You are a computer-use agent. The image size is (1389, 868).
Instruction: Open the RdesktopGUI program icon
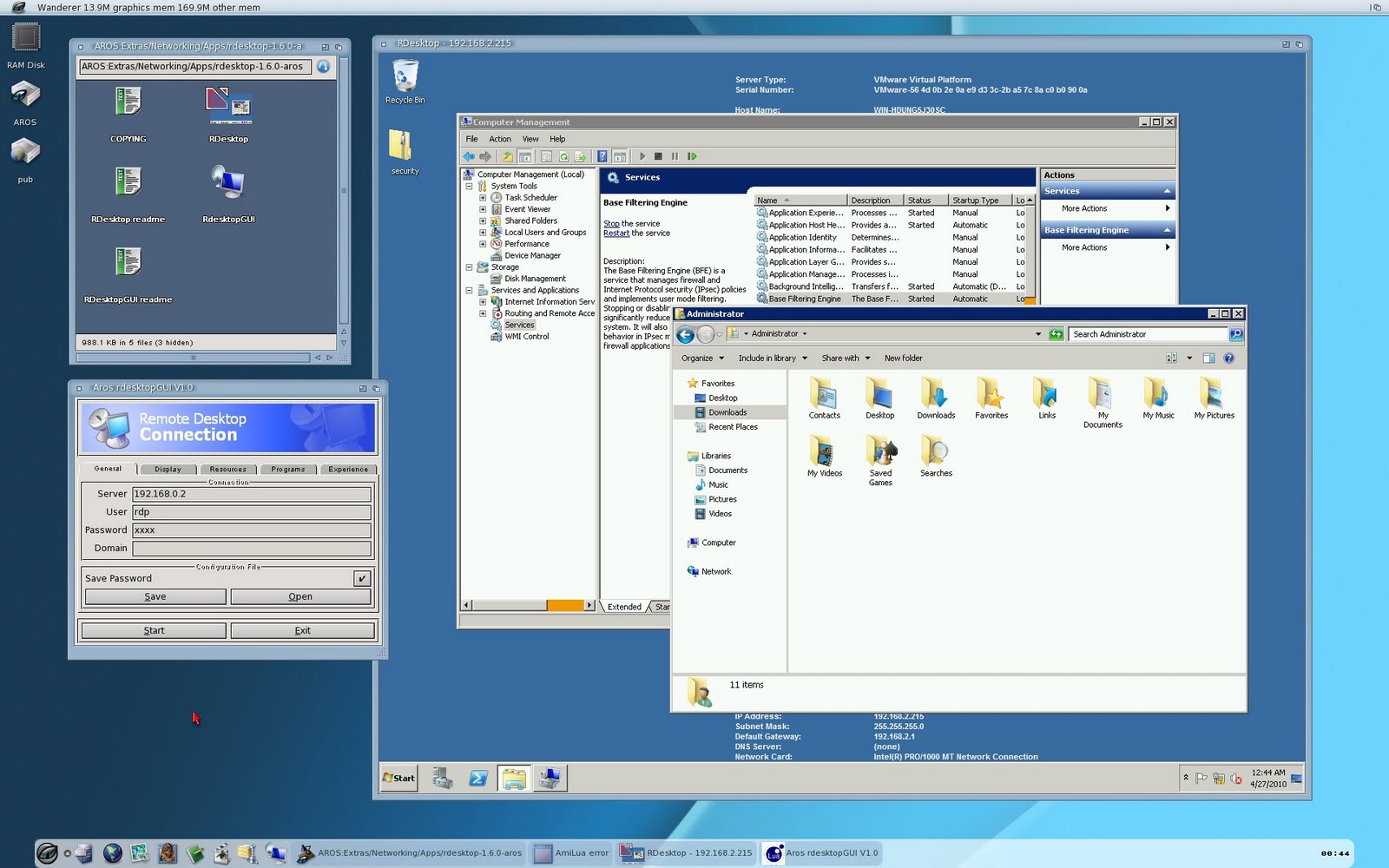click(x=228, y=184)
